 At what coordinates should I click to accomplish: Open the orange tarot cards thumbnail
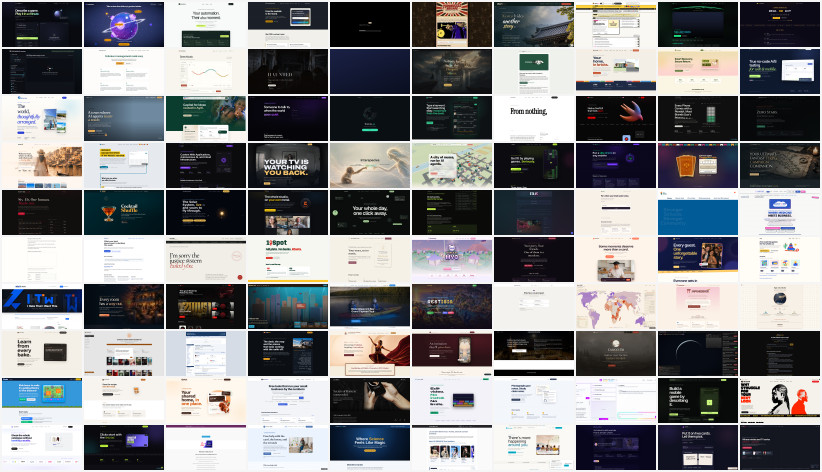click(698, 166)
